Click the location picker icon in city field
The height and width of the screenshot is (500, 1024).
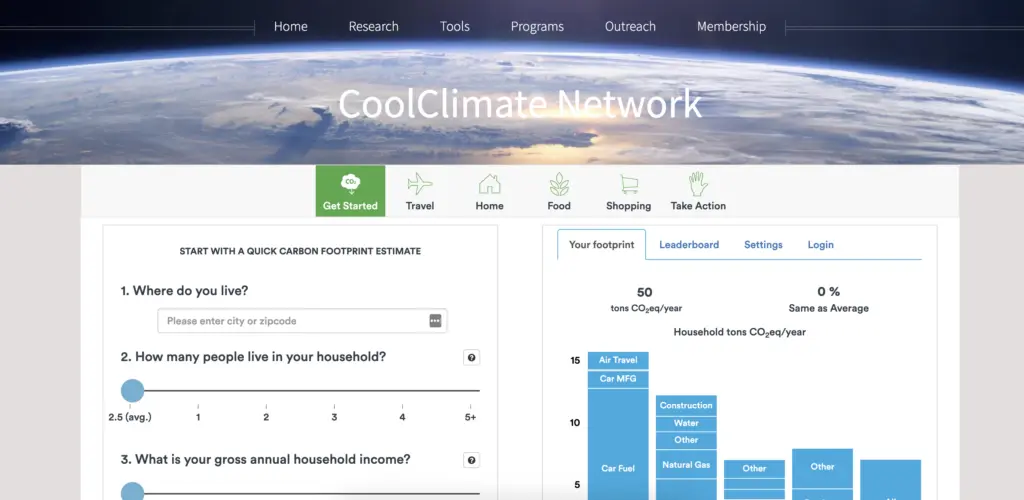pos(435,320)
